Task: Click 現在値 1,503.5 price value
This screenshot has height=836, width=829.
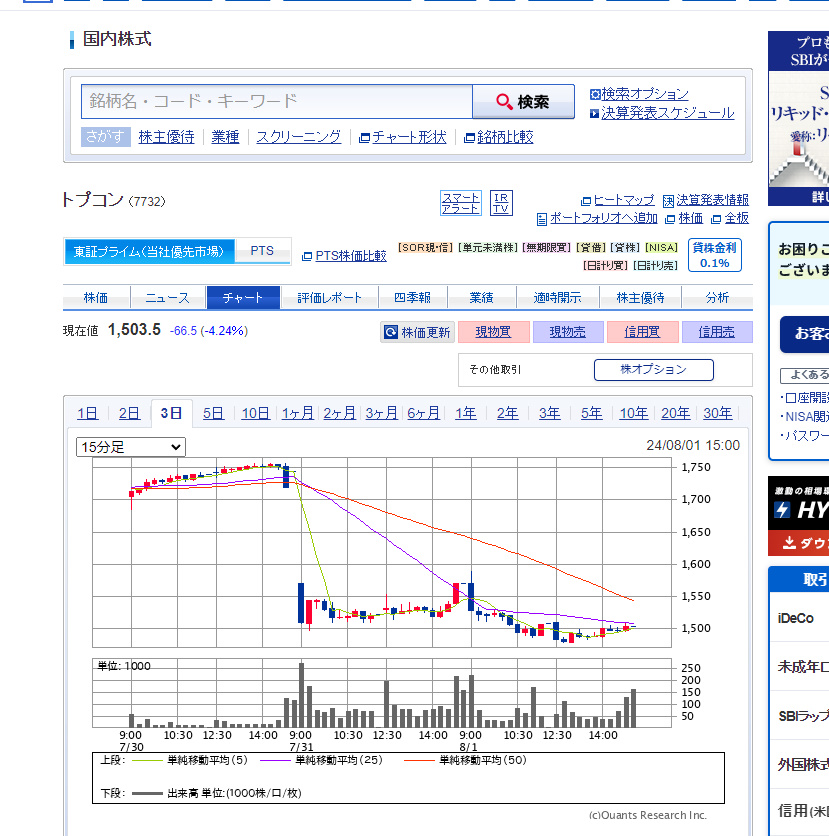Action: (x=134, y=330)
